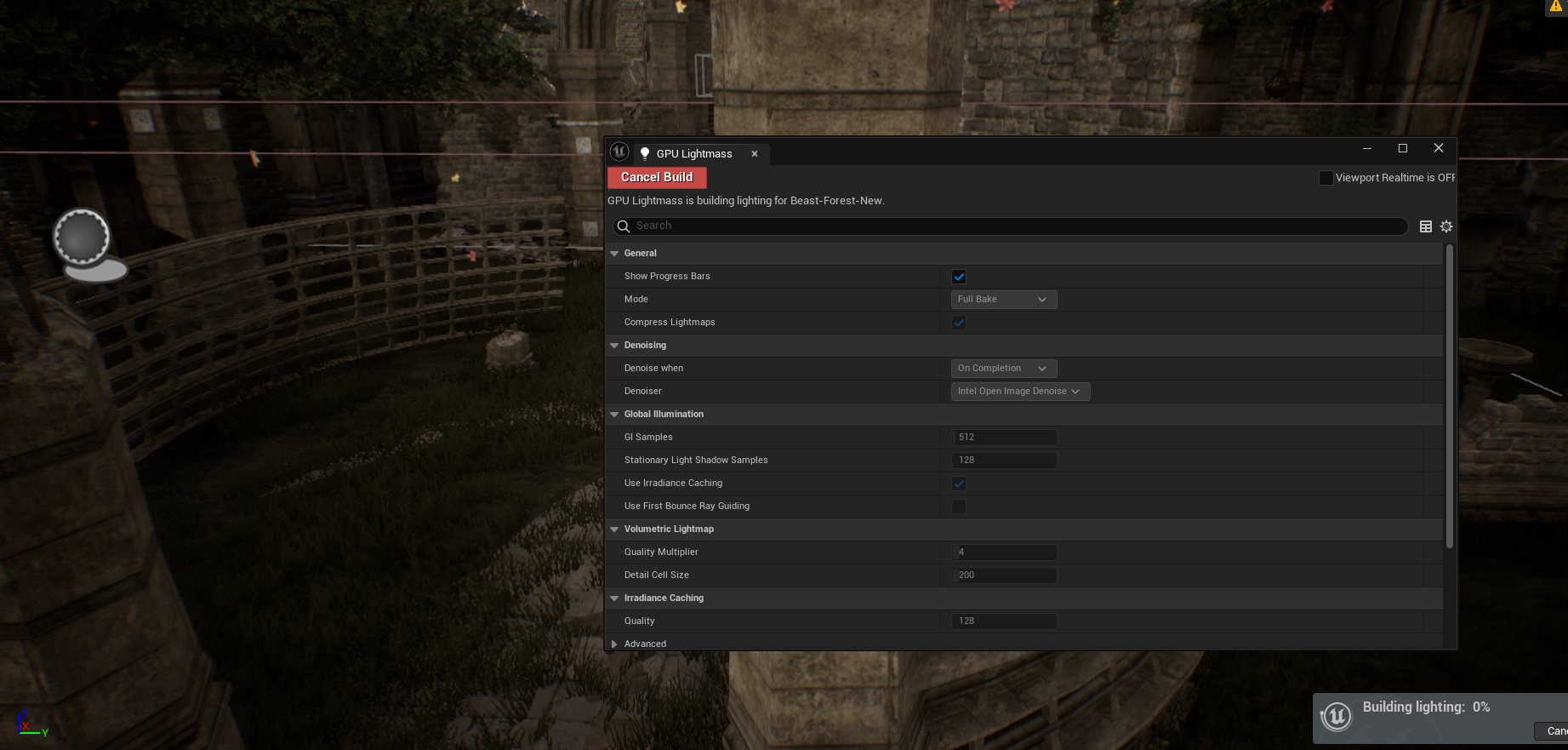
Task: Click Stationary Light Shadow Samples value field
Action: pyautogui.click(x=1004, y=461)
